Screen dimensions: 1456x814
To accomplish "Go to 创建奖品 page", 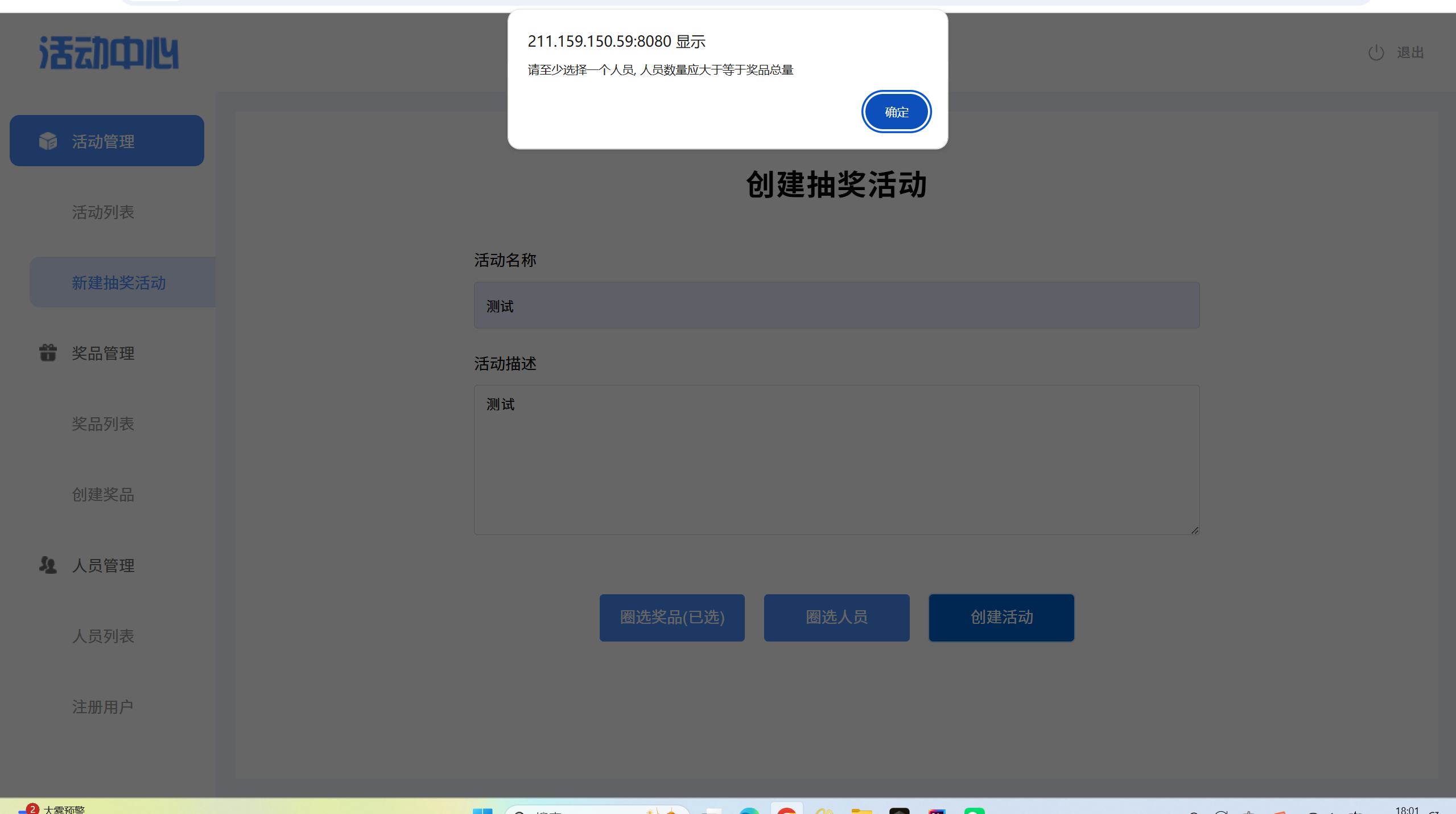I will 103,494.
